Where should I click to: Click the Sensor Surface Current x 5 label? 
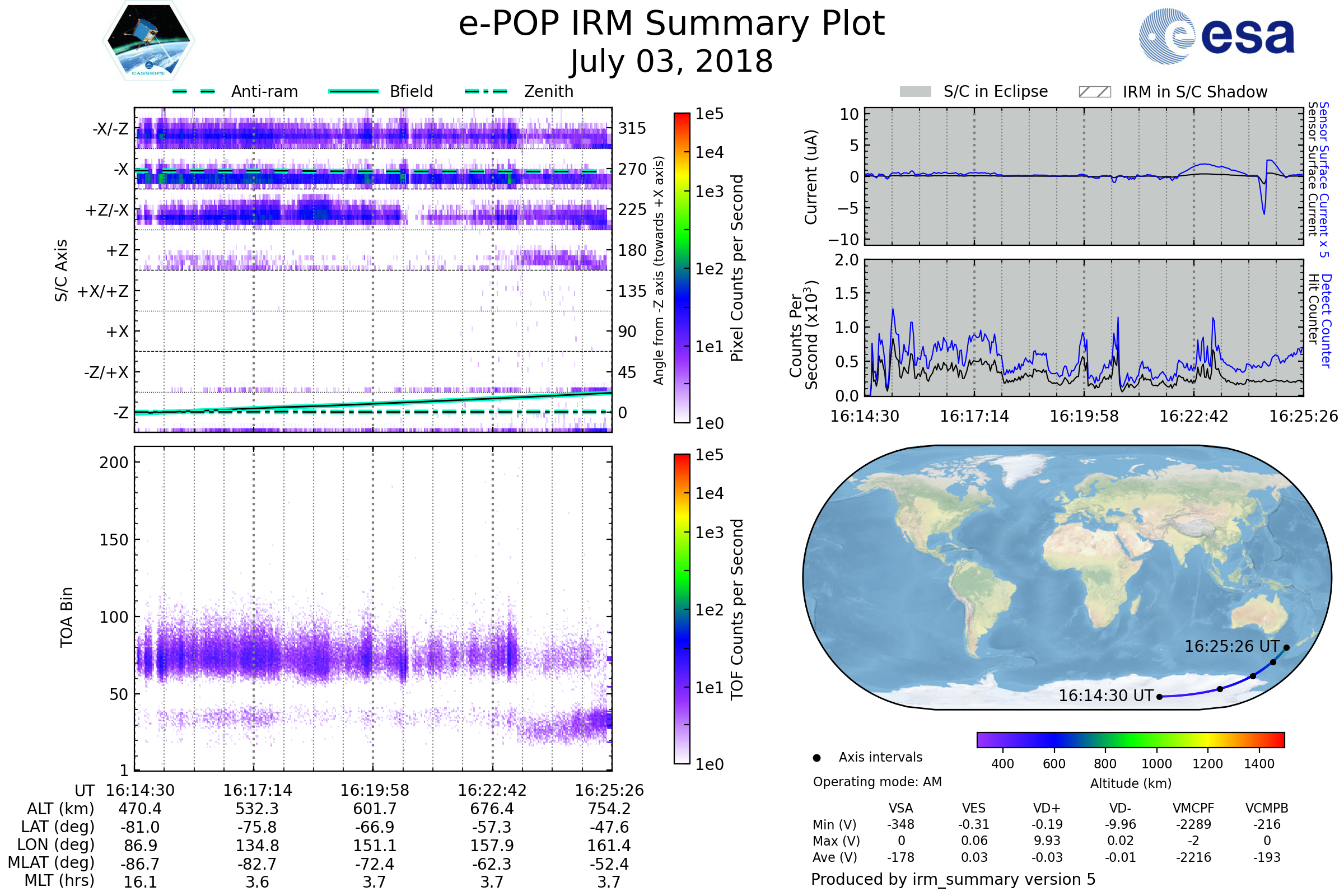pos(1324,179)
